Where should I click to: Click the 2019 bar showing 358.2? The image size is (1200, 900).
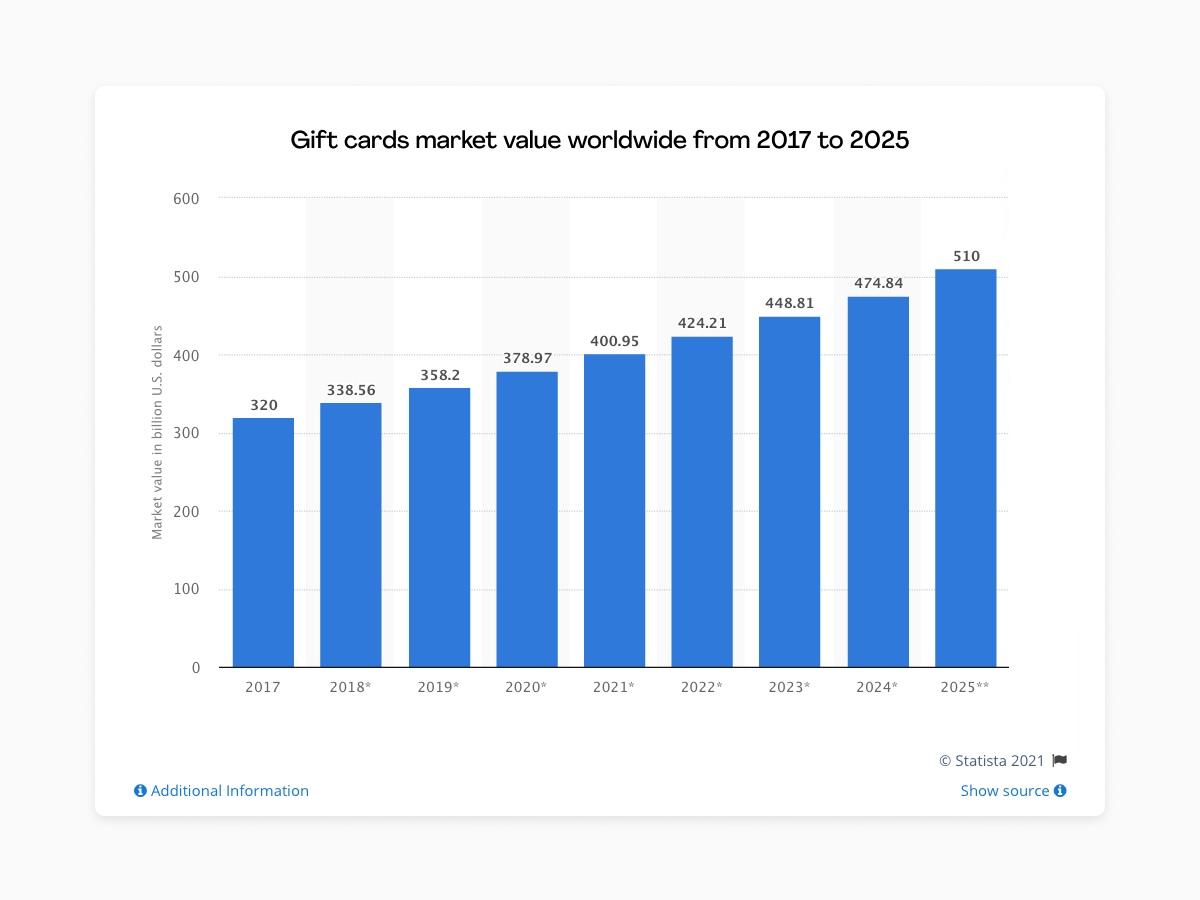439,528
